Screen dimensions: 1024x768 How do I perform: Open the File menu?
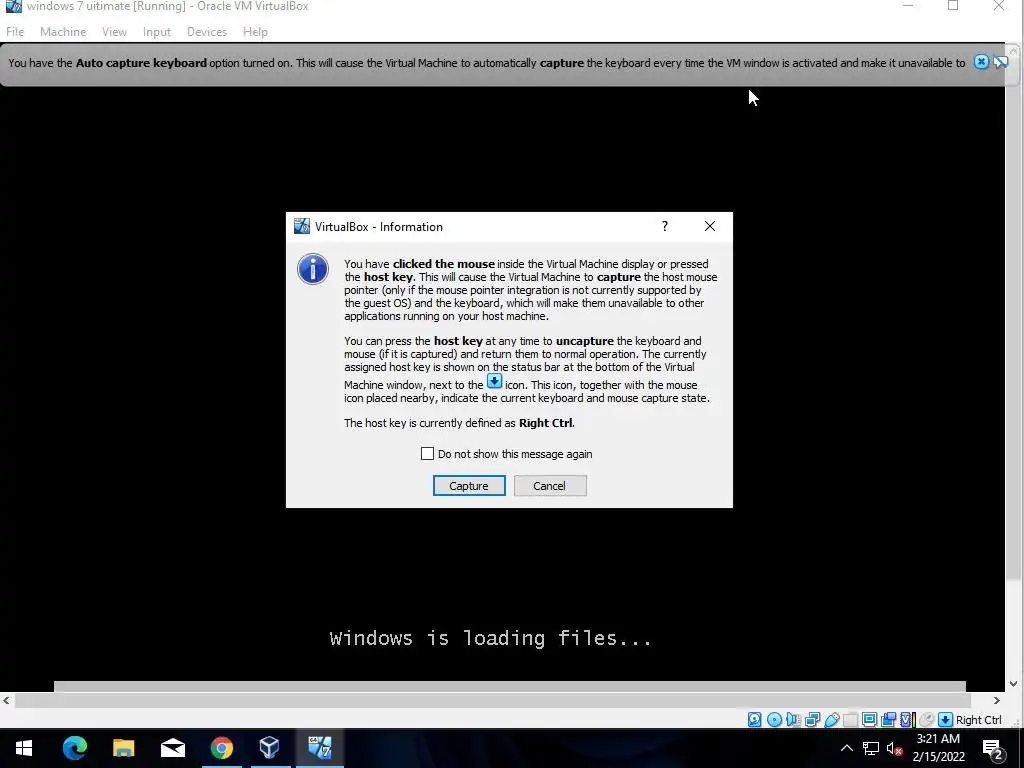tap(15, 31)
